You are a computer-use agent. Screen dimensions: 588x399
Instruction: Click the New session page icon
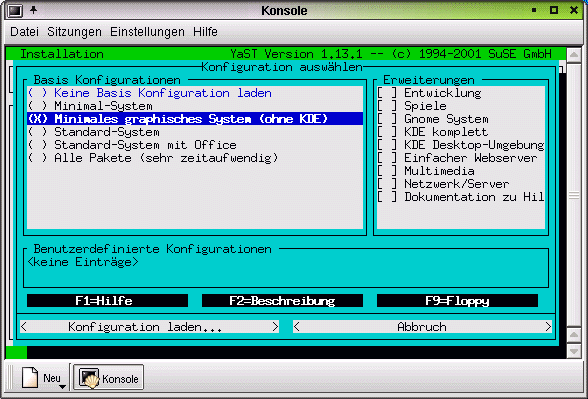point(30,377)
